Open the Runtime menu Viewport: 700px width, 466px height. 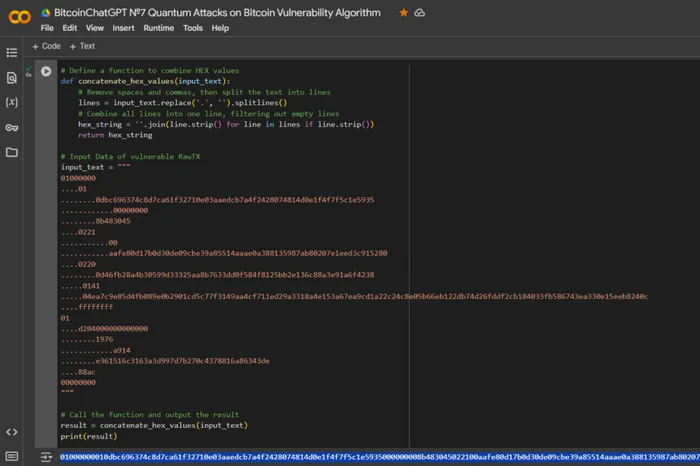pyautogui.click(x=158, y=28)
